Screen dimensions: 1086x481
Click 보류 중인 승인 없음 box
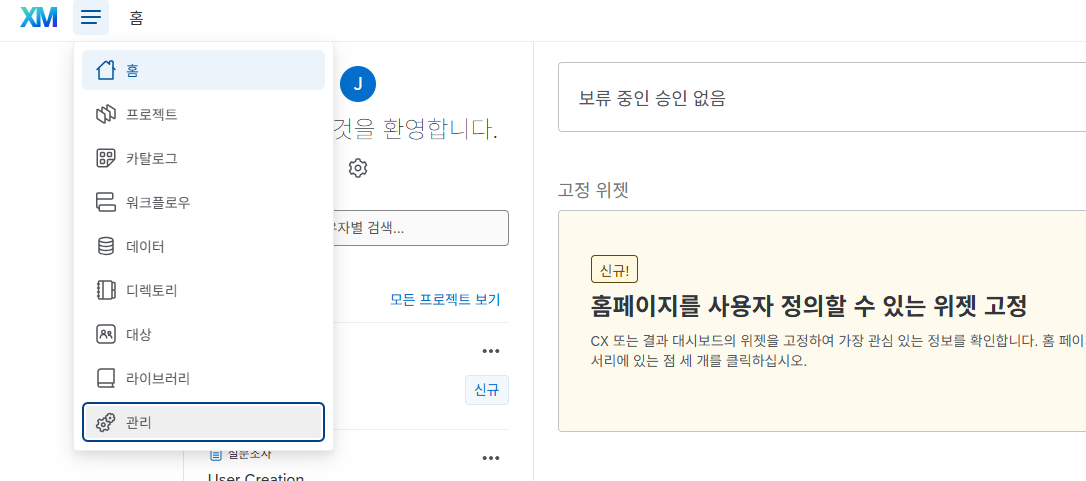click(x=822, y=97)
